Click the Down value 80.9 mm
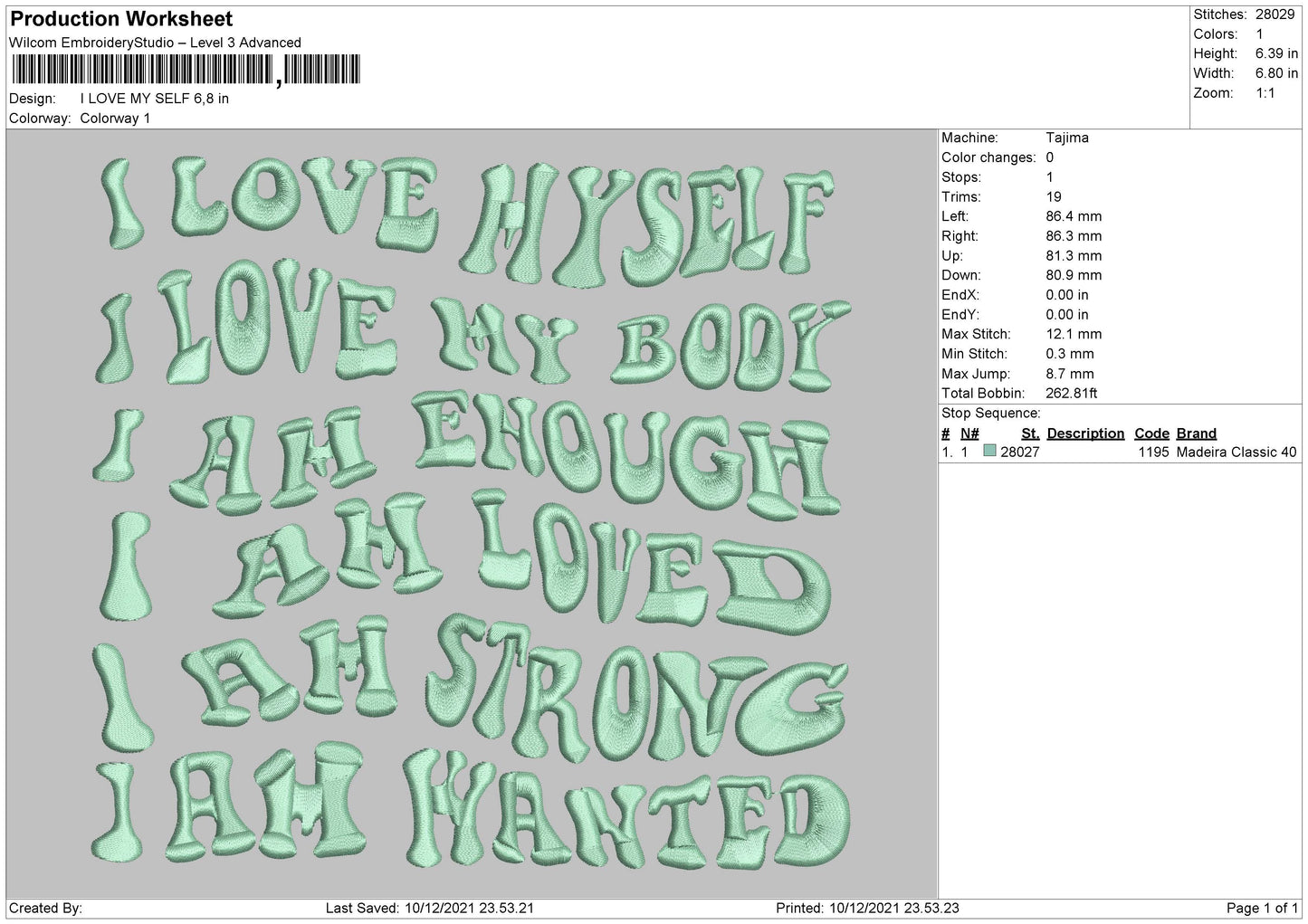 pos(1074,275)
